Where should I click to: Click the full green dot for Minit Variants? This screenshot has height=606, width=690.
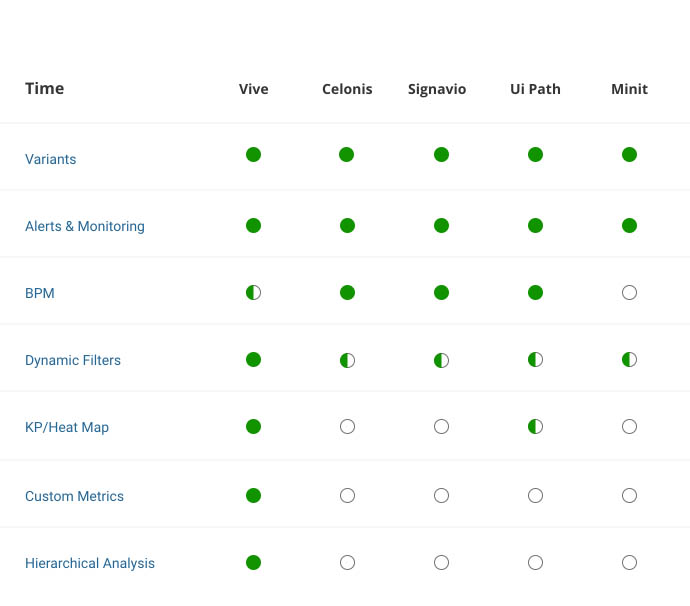[629, 154]
